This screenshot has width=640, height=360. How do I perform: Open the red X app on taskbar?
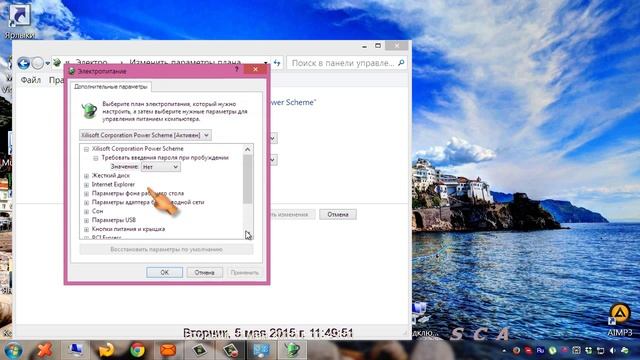tap(44, 350)
